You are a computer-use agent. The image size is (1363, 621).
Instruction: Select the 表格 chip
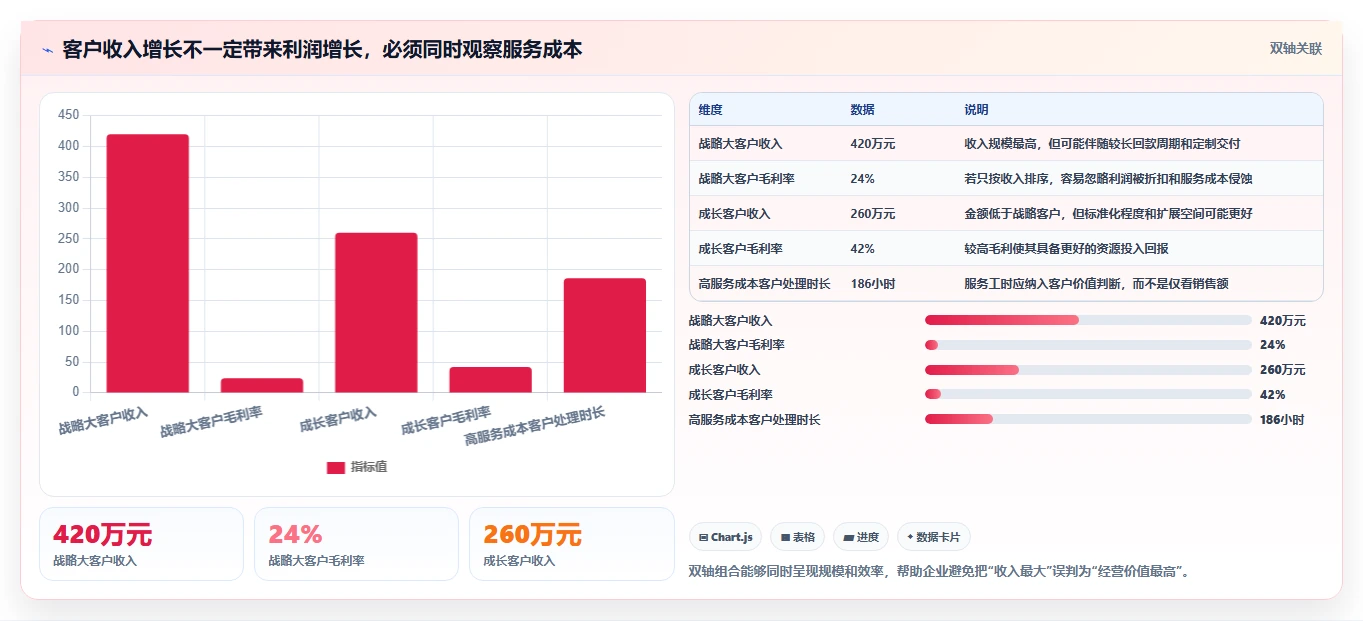pyautogui.click(x=797, y=537)
